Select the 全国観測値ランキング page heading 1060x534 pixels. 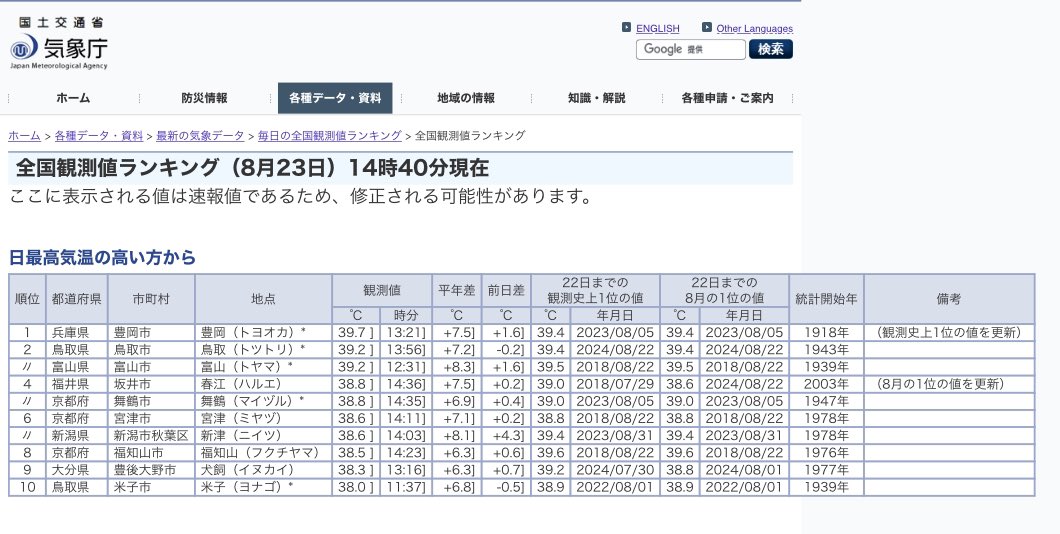tap(251, 168)
